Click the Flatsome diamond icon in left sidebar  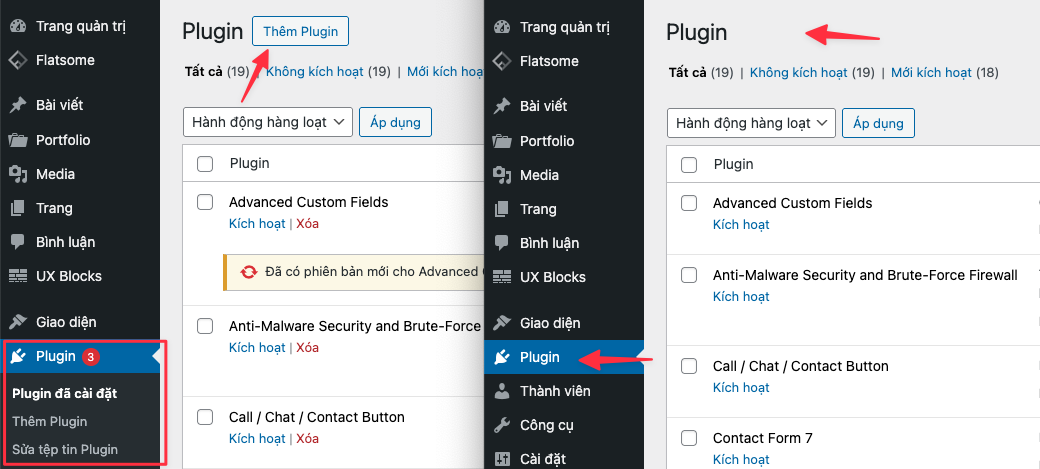(18, 60)
